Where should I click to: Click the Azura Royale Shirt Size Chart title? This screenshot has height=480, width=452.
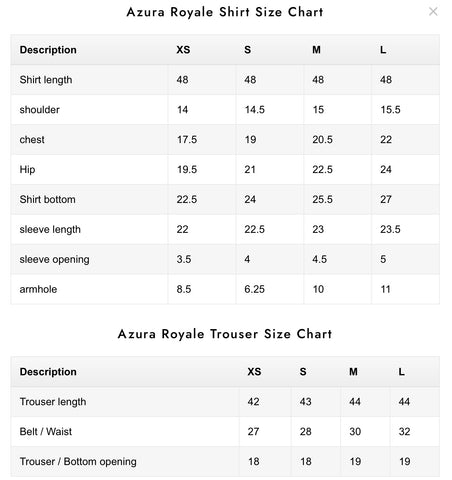[x=225, y=12]
